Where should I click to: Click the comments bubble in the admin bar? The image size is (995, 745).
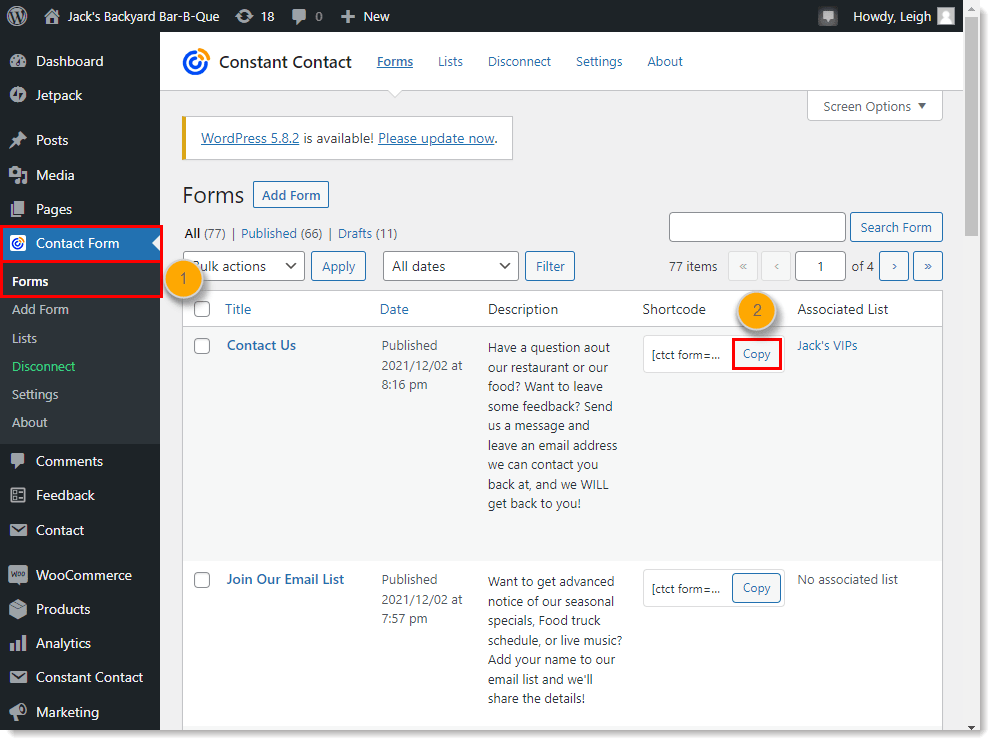point(294,15)
